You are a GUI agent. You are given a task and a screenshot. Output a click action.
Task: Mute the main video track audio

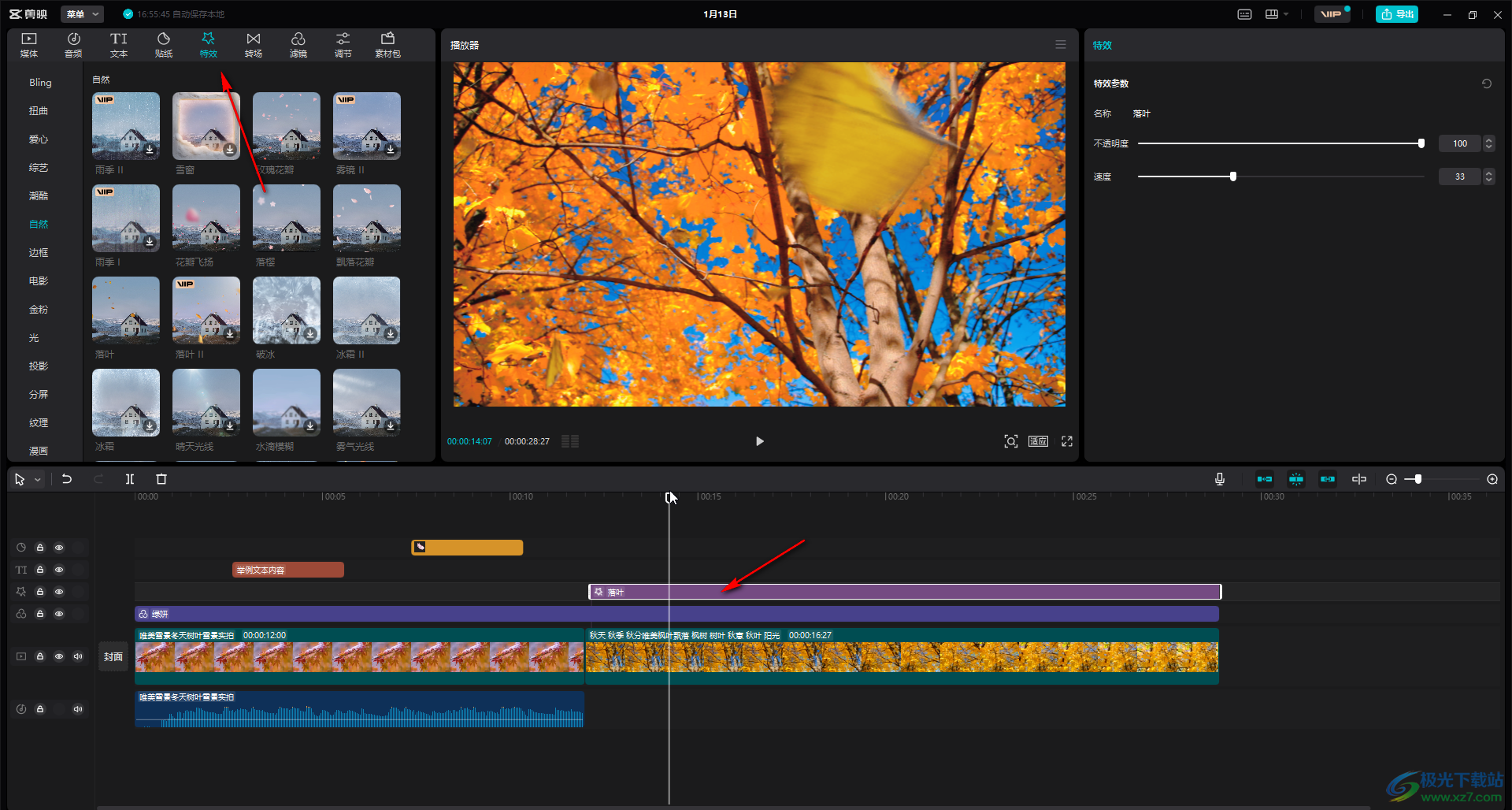78,656
